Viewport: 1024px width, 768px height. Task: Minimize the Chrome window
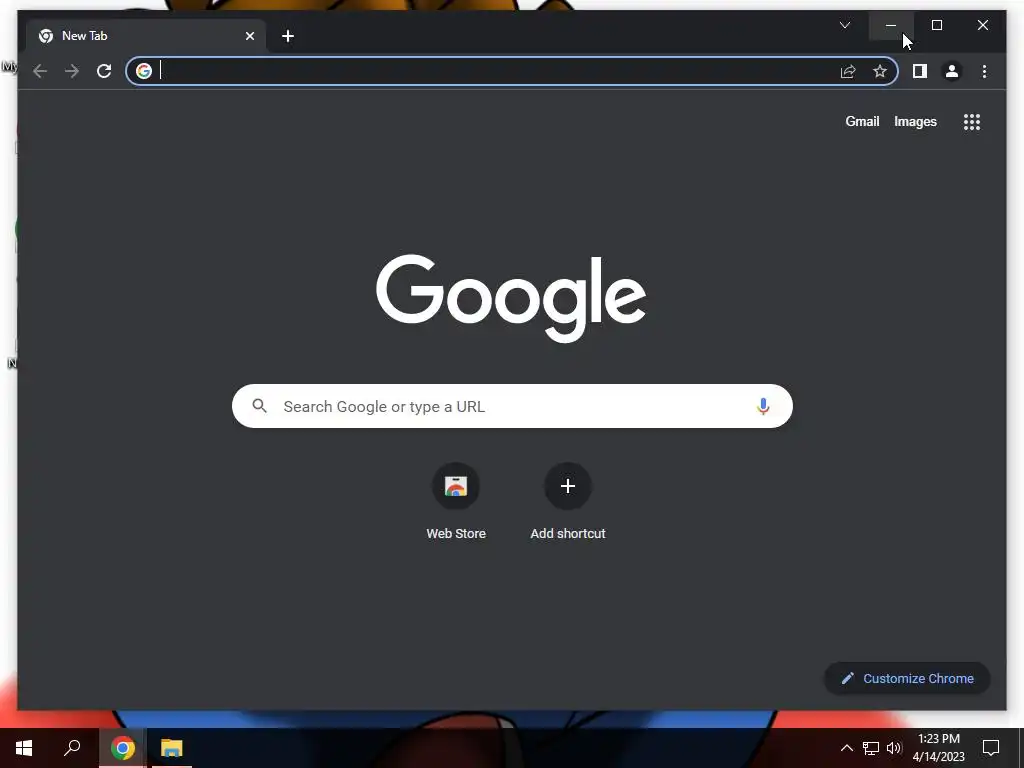(891, 25)
